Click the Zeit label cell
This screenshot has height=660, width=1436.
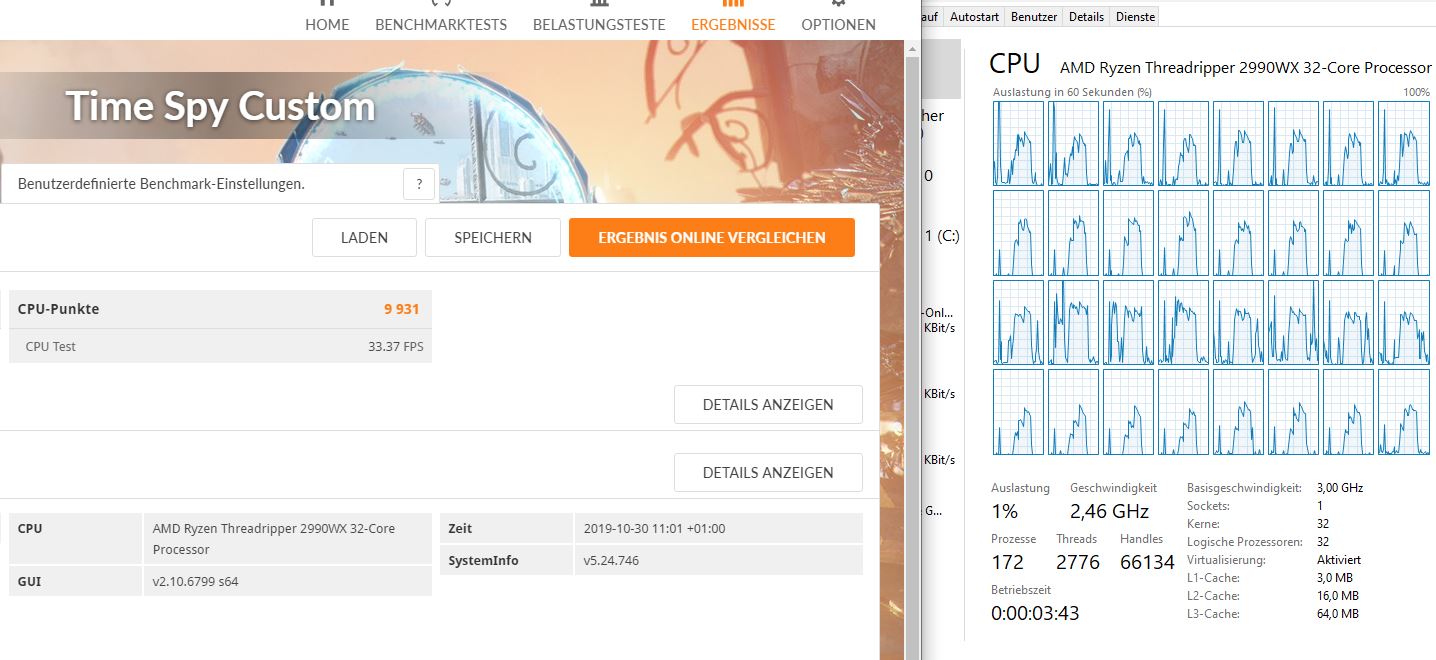tap(506, 528)
